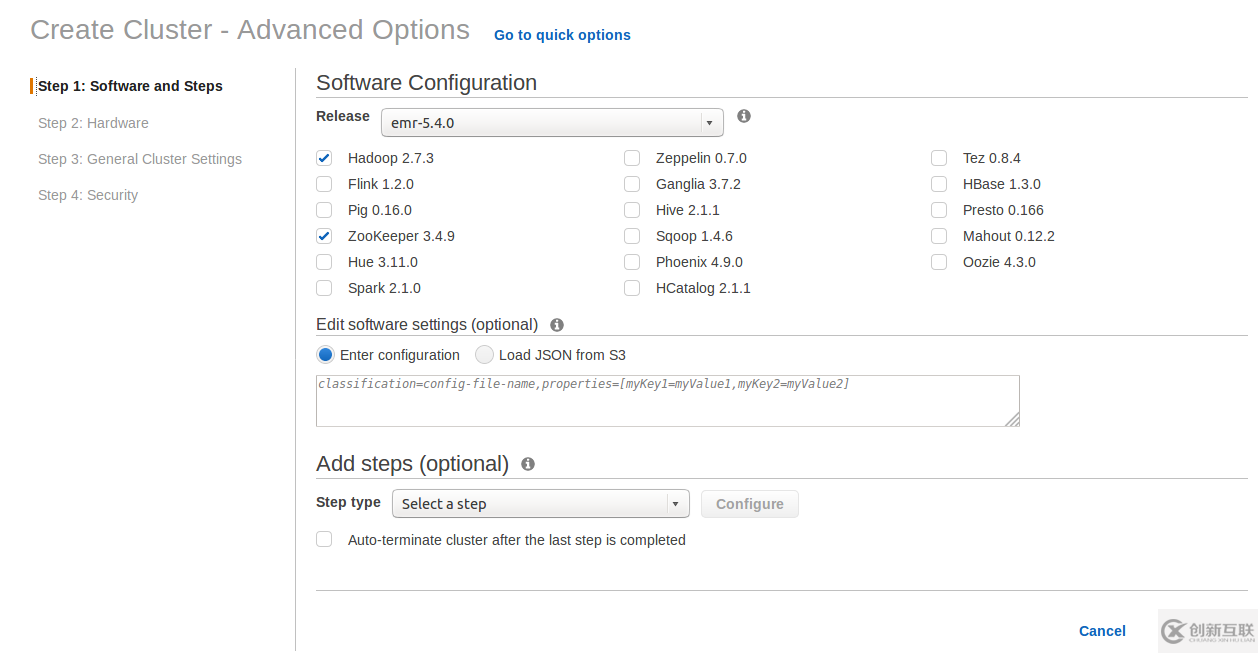Tick the Mahout 0.12.2 checkbox

point(939,236)
